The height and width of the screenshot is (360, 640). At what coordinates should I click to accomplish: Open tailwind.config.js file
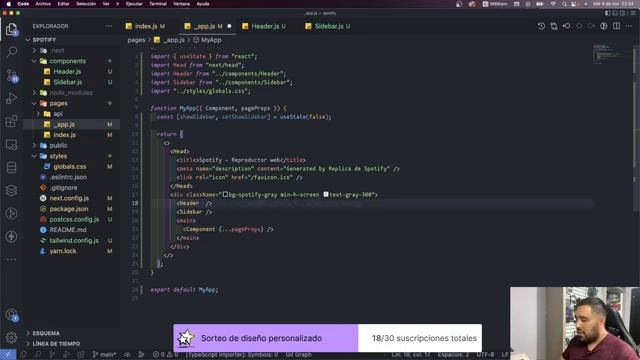(74, 240)
